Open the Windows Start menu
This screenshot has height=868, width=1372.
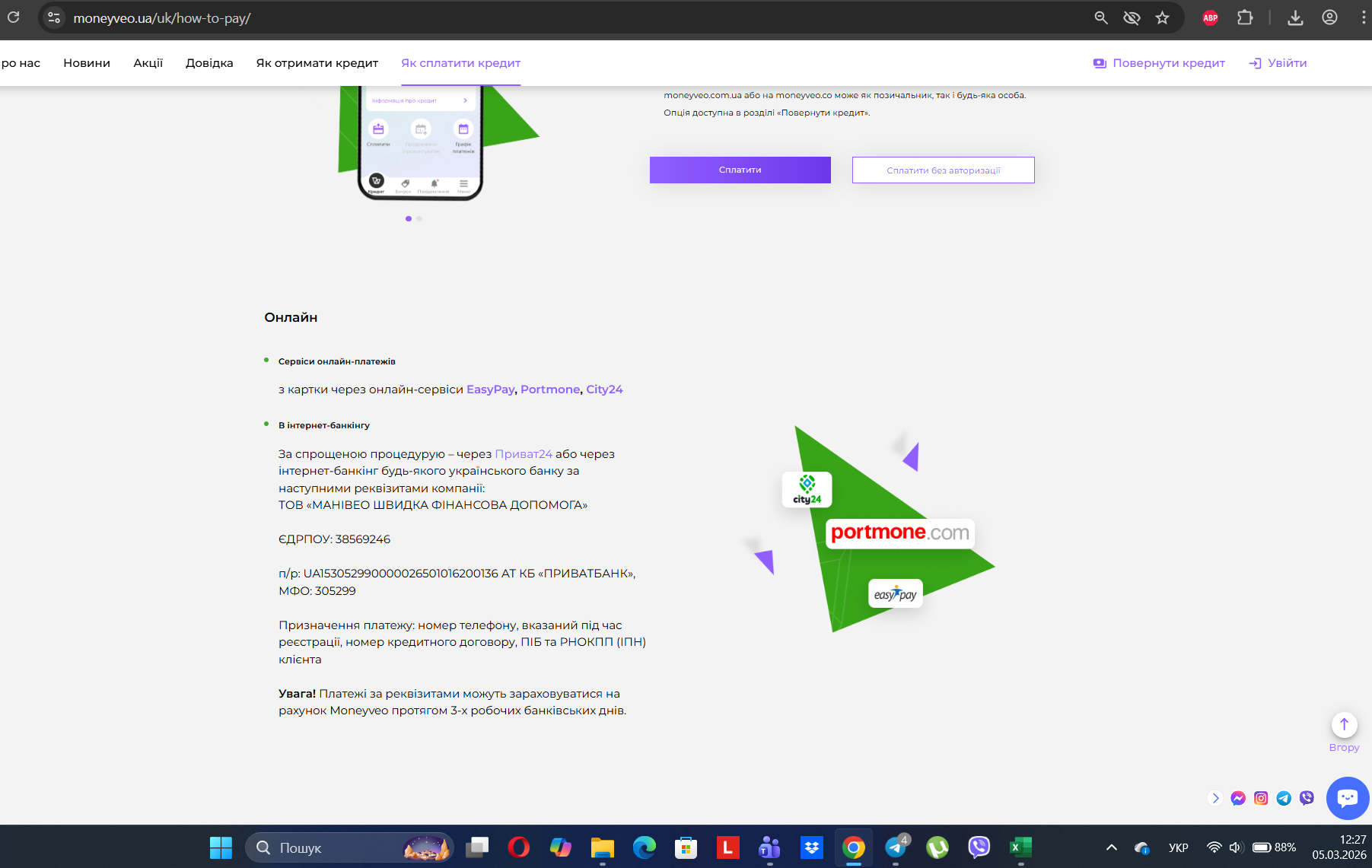click(221, 847)
